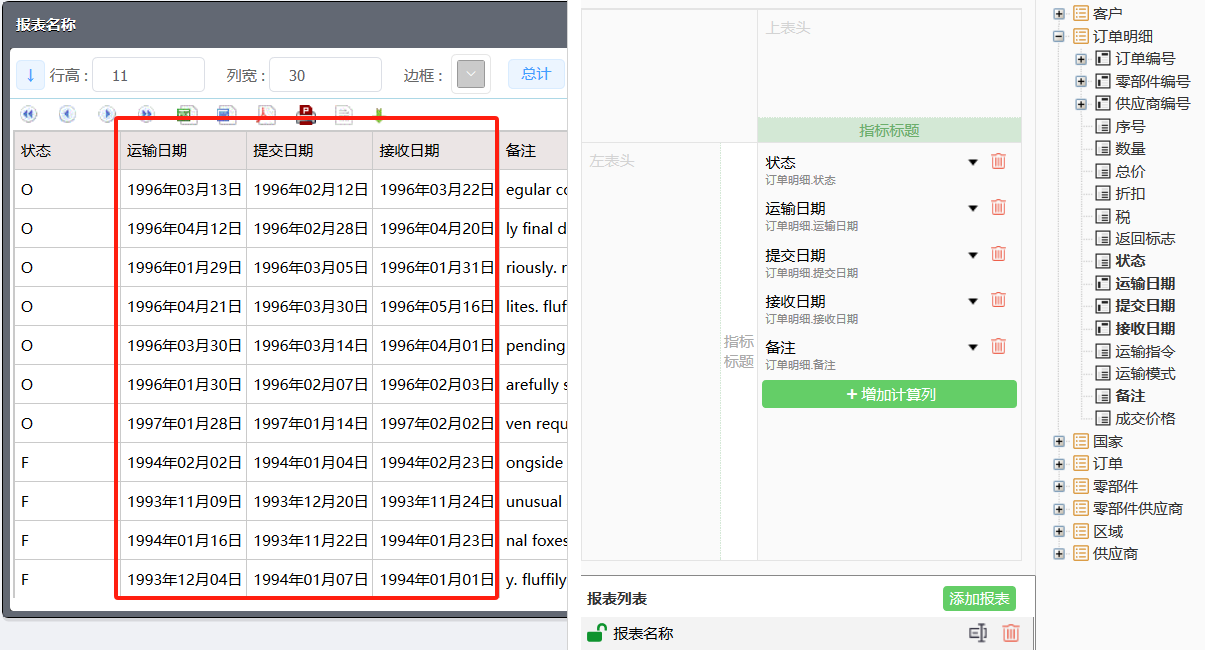The height and width of the screenshot is (650, 1205).
Task: Click the 运输日期 column header in the table
Action: (x=183, y=150)
